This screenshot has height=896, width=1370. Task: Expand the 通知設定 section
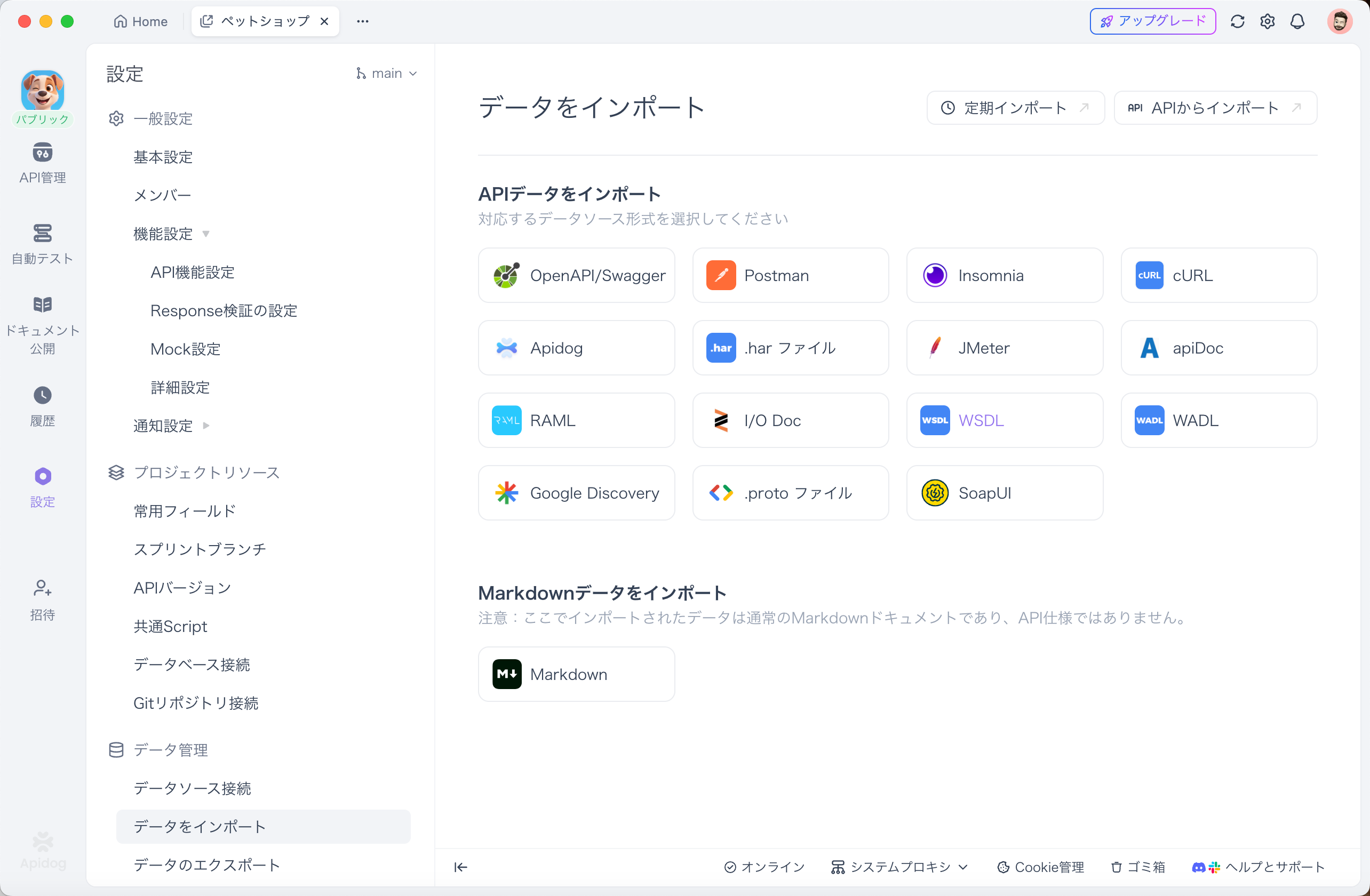(x=206, y=426)
